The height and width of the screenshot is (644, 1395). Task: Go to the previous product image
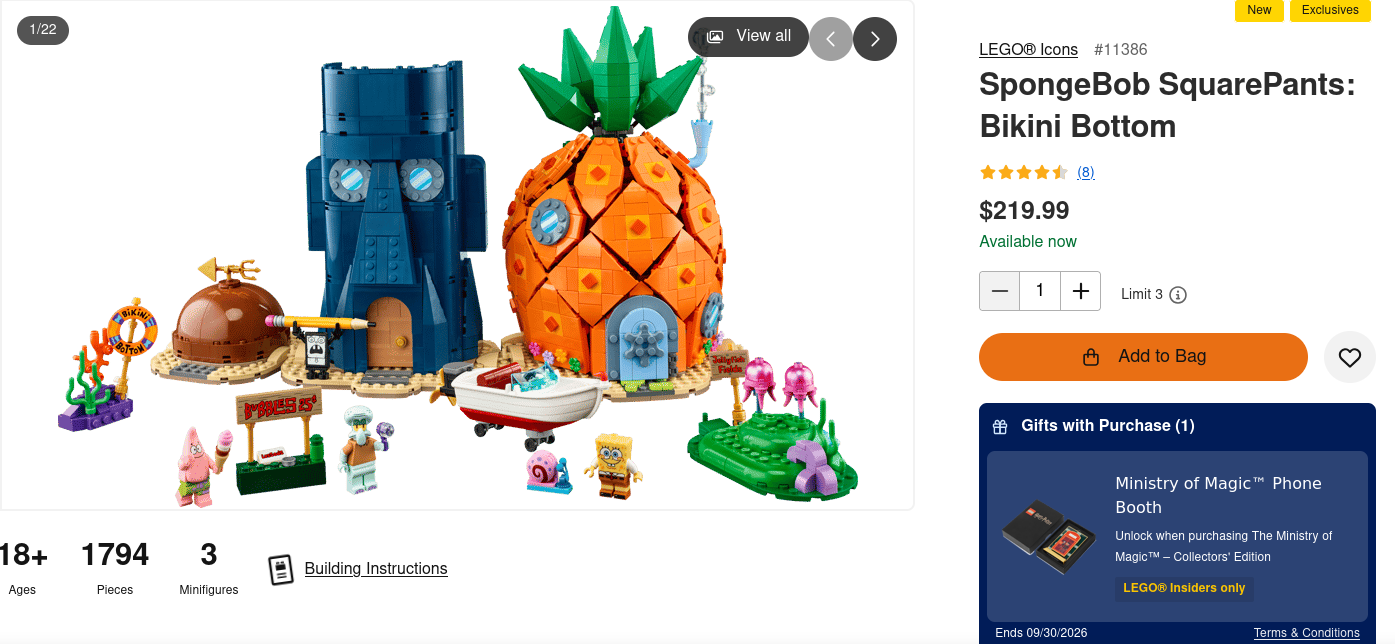(831, 39)
